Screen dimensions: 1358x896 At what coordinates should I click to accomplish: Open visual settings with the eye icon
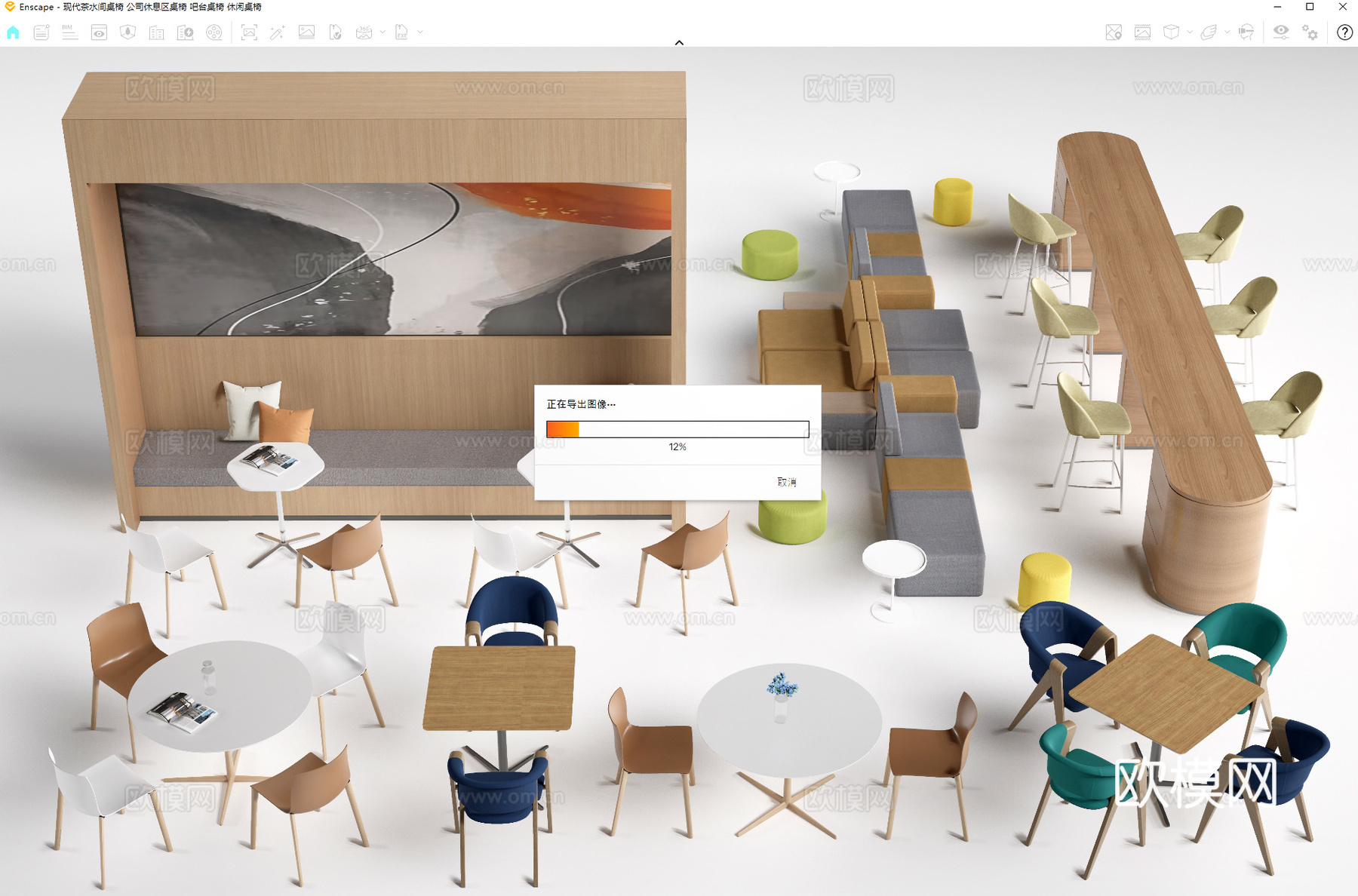1281,32
